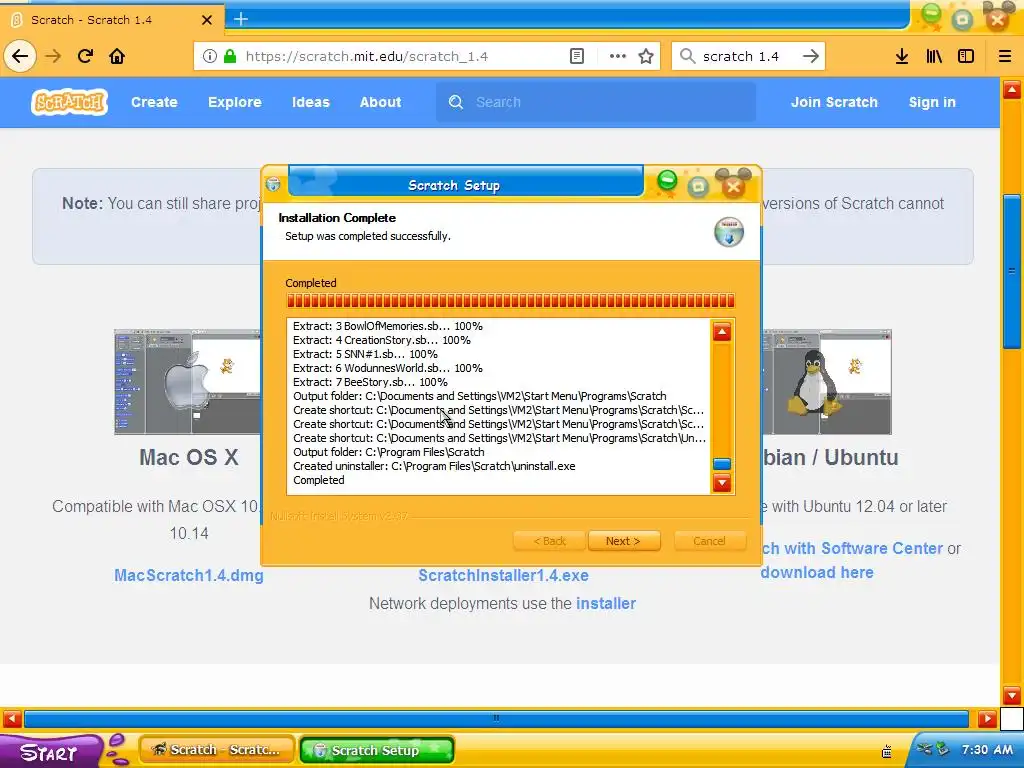Click the green padlock security icon
Screen dimensions: 1024x768
[230, 56]
